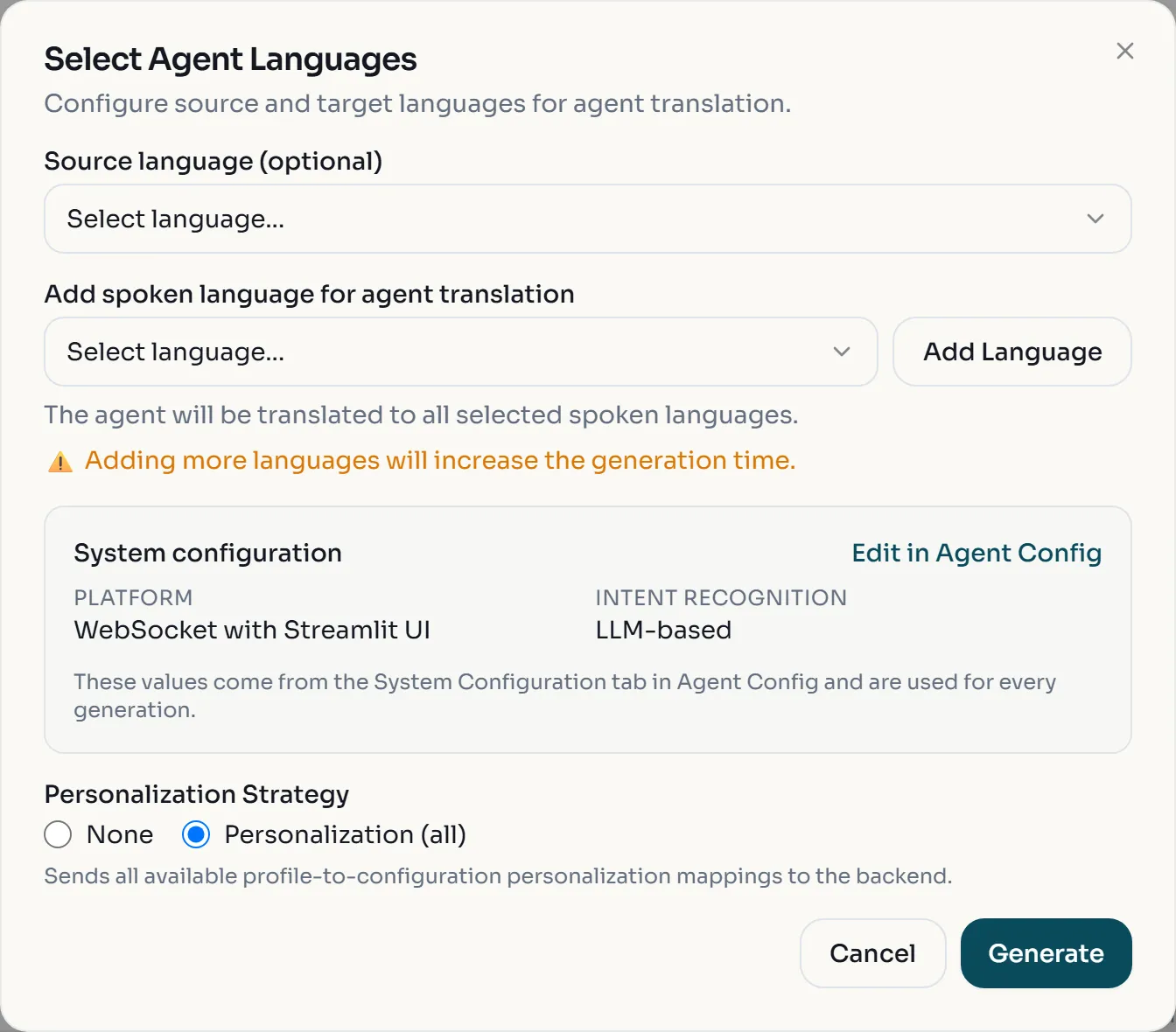Click the orange warning triangle icon
This screenshot has height=1032, width=1176.
60,462
